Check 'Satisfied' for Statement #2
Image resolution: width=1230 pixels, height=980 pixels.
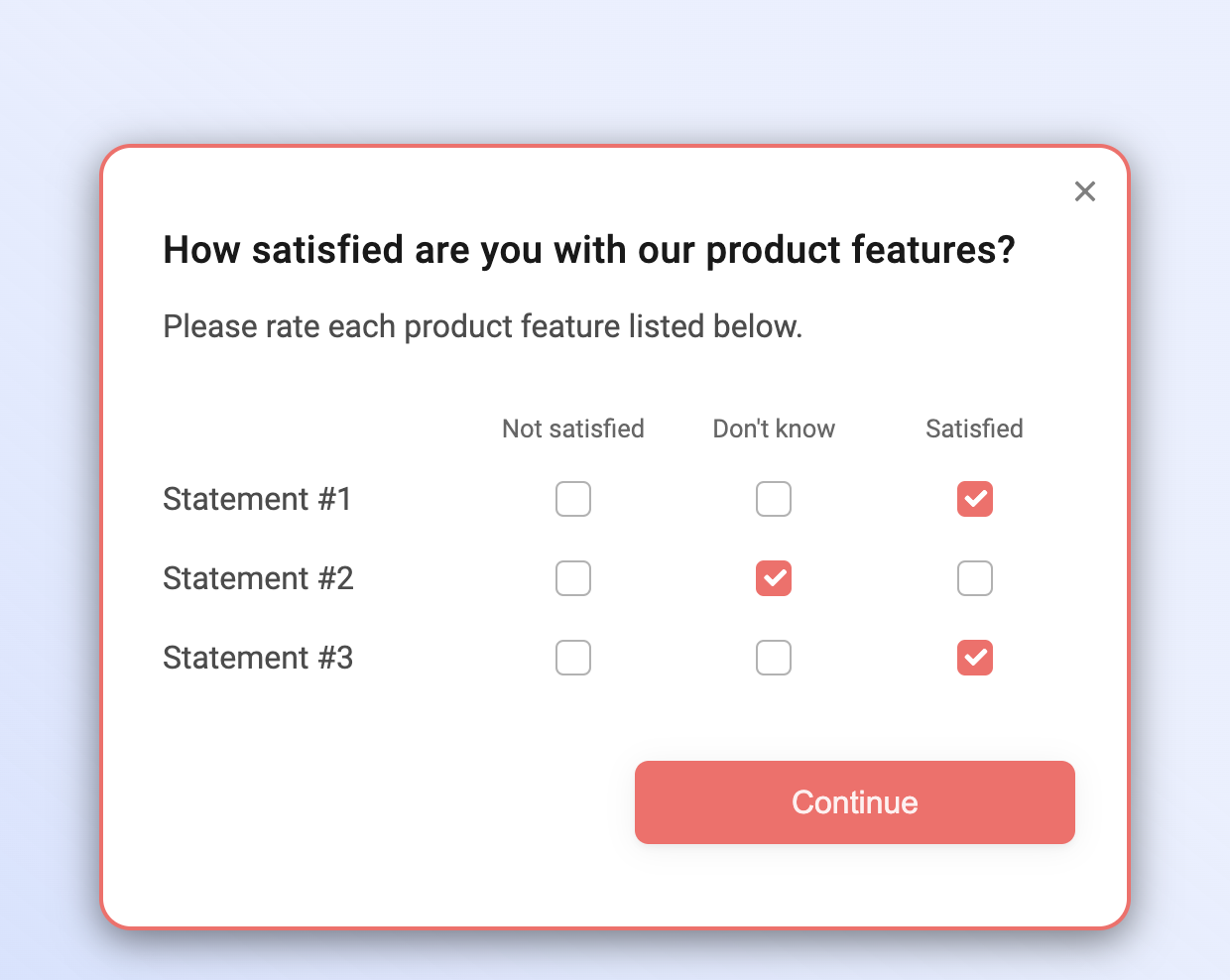[974, 578]
